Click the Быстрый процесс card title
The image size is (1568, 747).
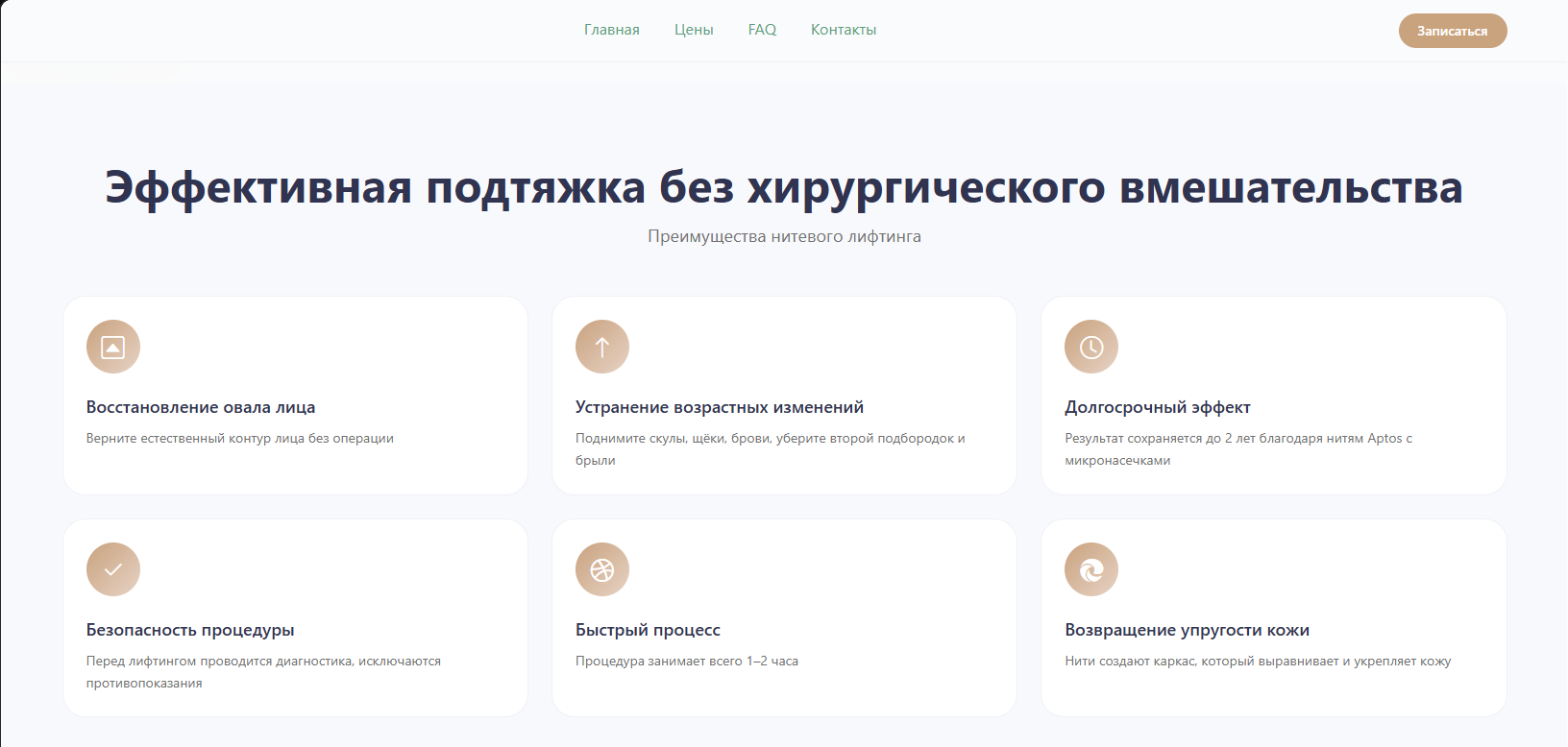point(648,630)
